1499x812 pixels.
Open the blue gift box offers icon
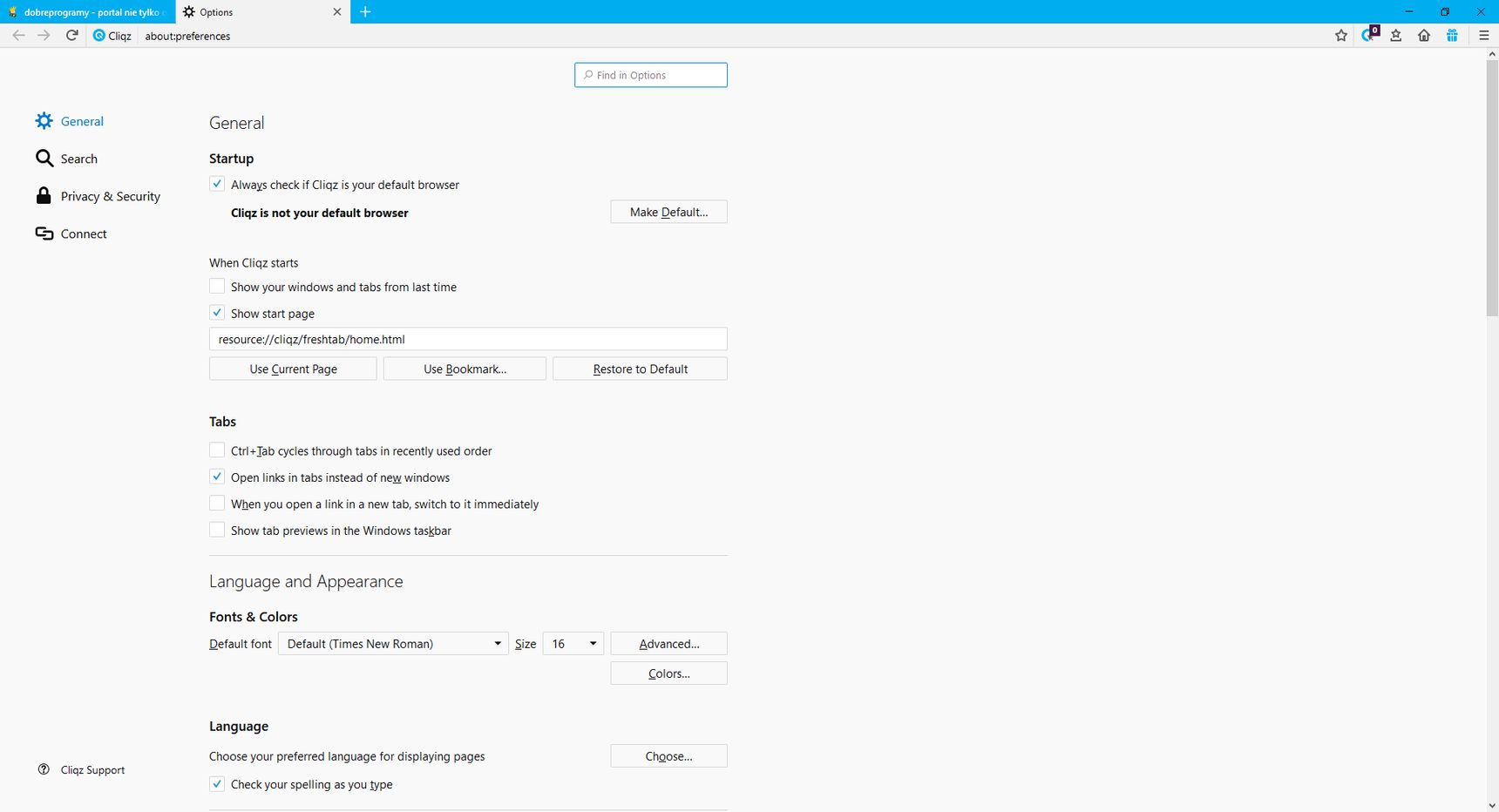click(x=1452, y=36)
